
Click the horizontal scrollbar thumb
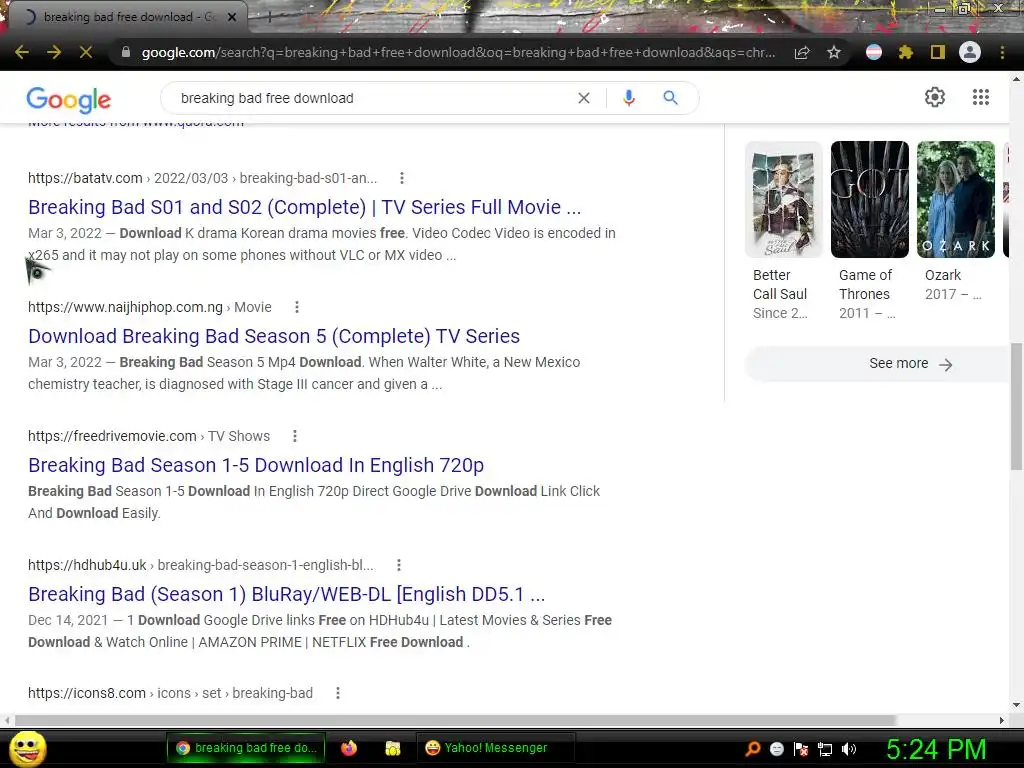click(455, 720)
